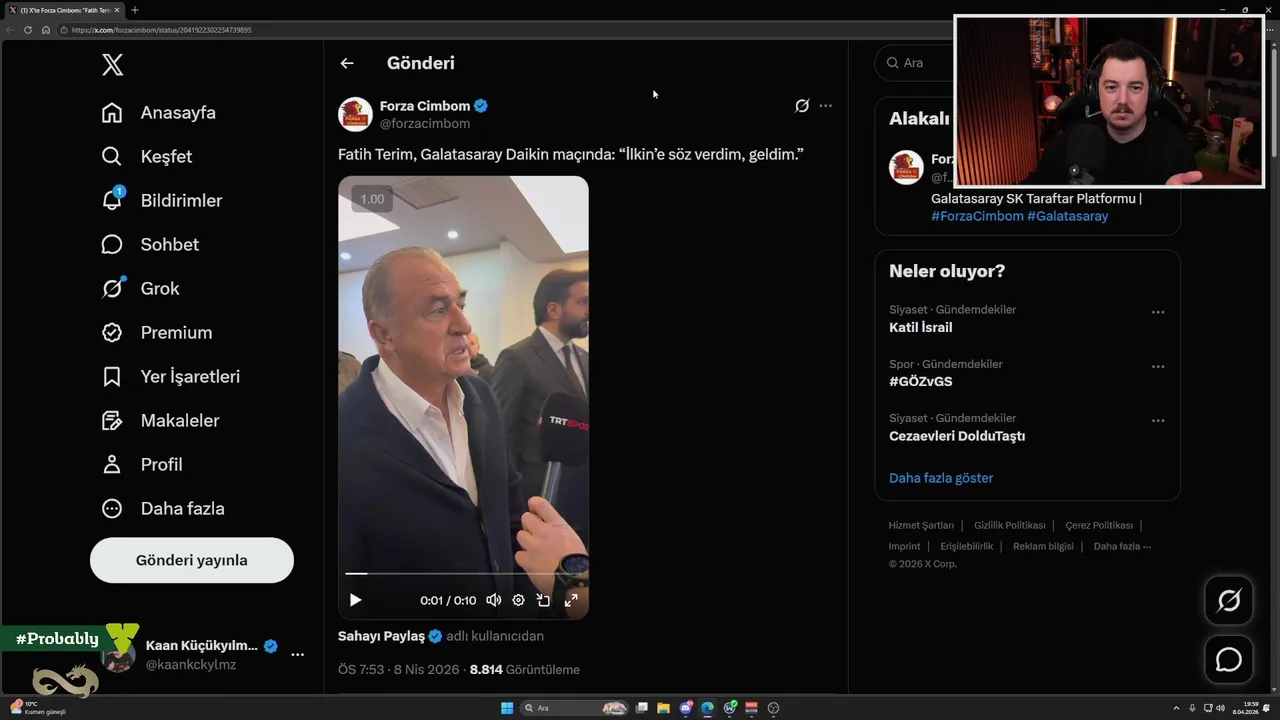
Task: Click the 1.00 playback speed badge
Action: click(x=372, y=199)
